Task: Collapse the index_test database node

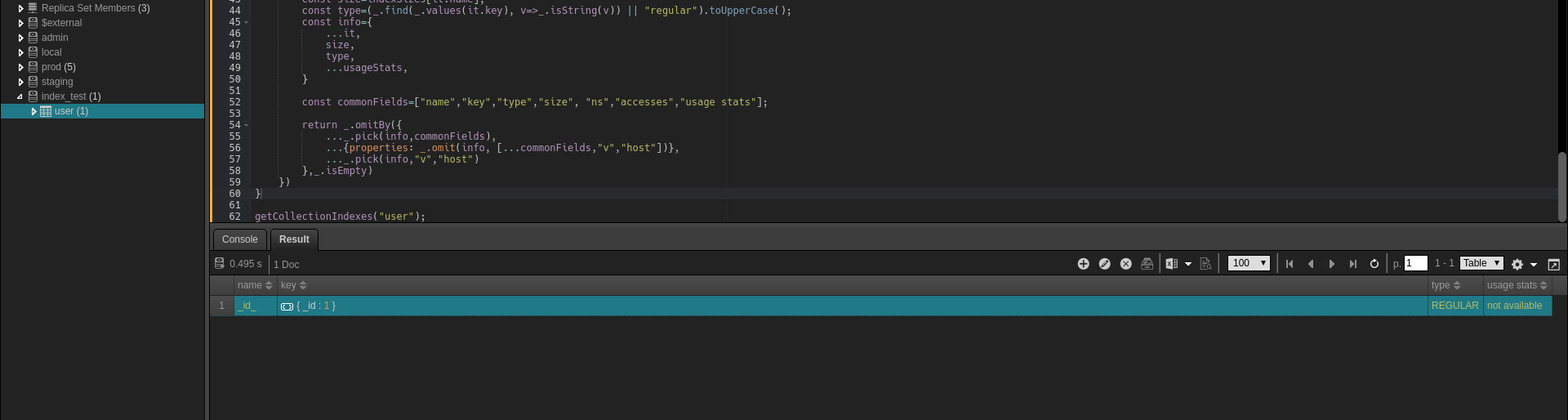Action: tap(20, 96)
